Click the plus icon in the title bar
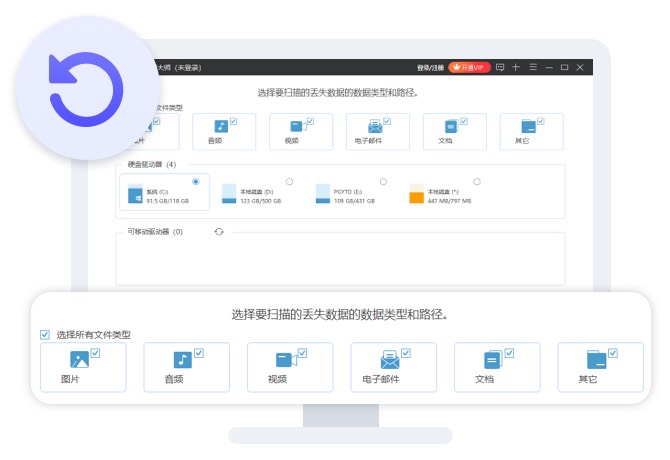The width and height of the screenshot is (670, 460). [516, 67]
